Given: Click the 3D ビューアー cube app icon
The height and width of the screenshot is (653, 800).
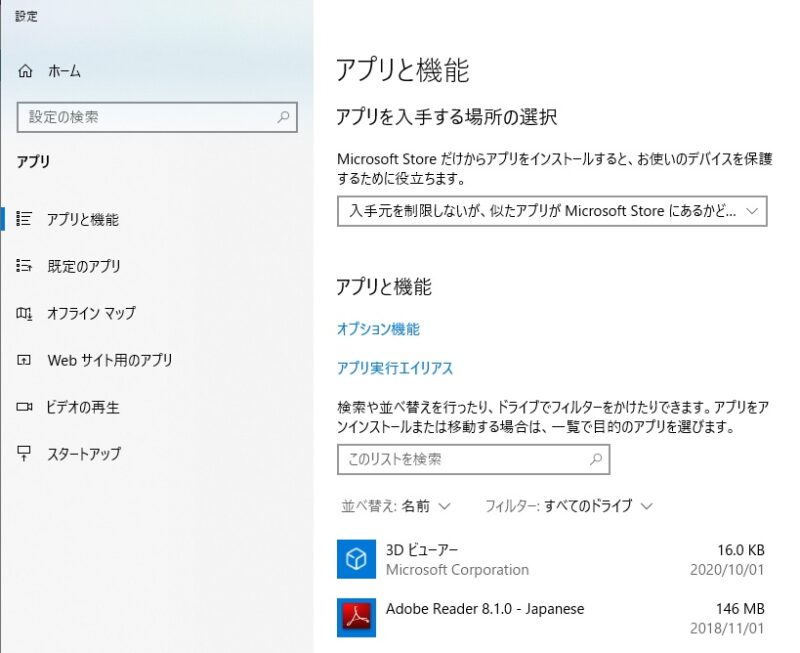Looking at the screenshot, I should tap(356, 559).
